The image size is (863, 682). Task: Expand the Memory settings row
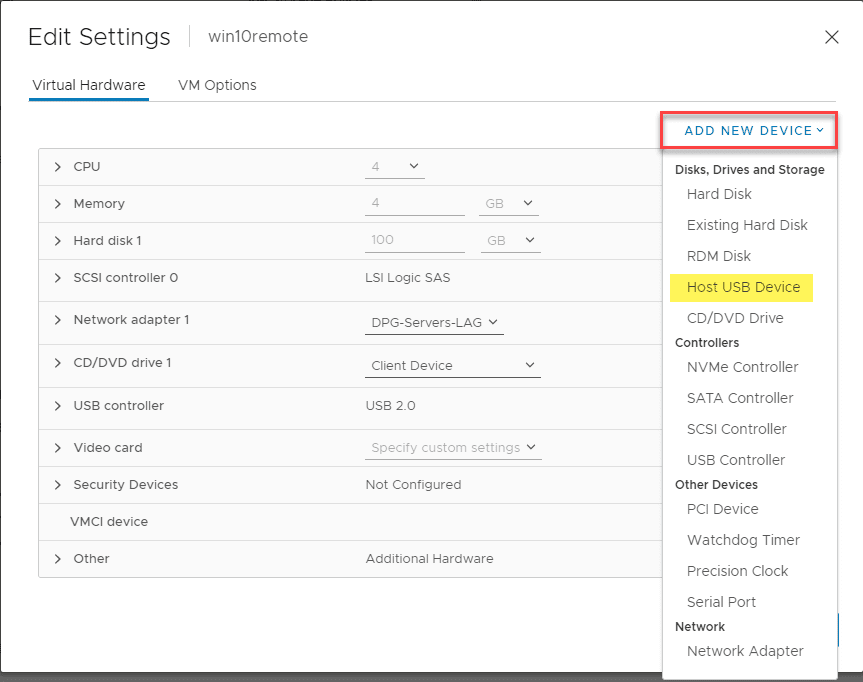click(x=58, y=204)
